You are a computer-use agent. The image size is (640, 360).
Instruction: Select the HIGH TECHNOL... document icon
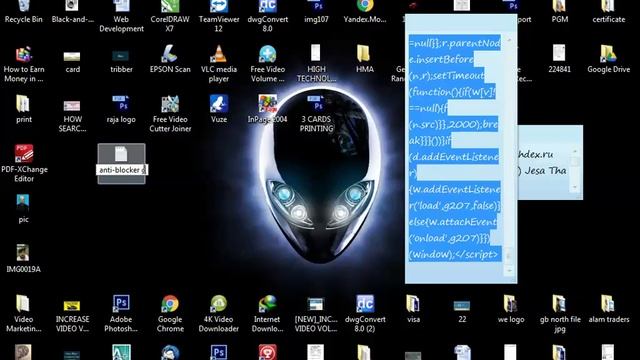coord(316,64)
